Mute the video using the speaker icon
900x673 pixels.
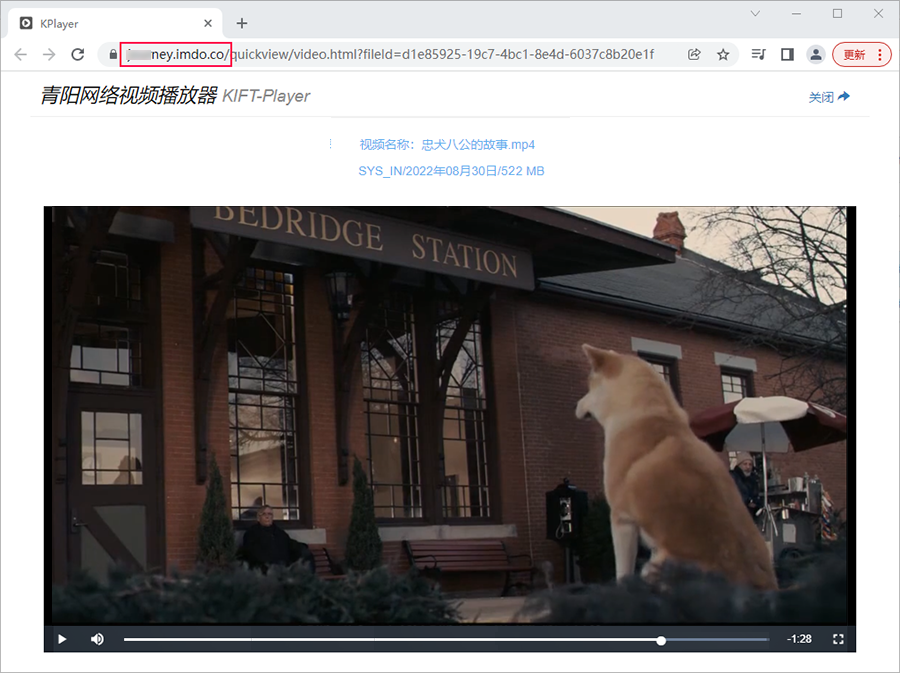pyautogui.click(x=97, y=639)
